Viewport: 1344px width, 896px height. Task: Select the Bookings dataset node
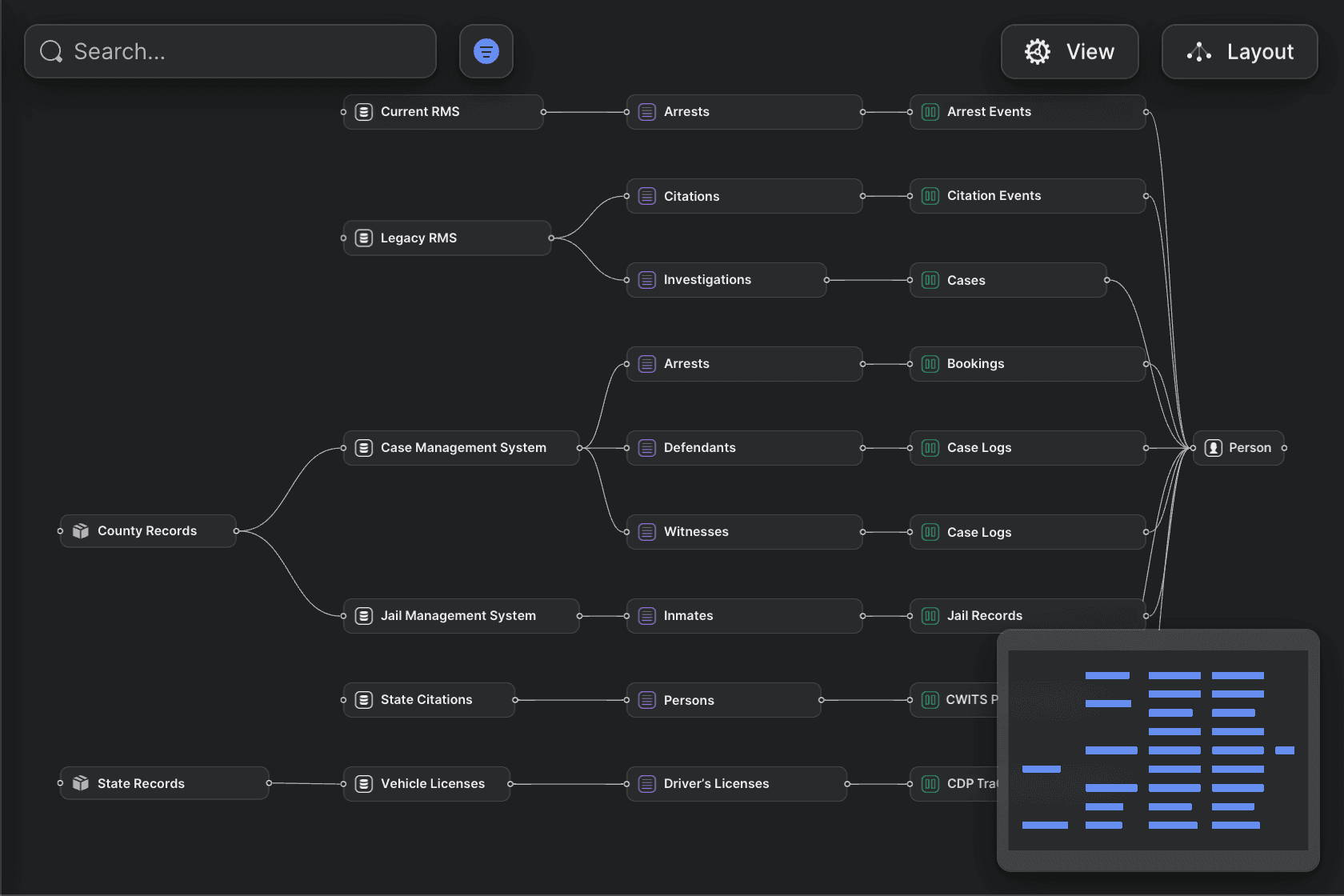[1027, 364]
